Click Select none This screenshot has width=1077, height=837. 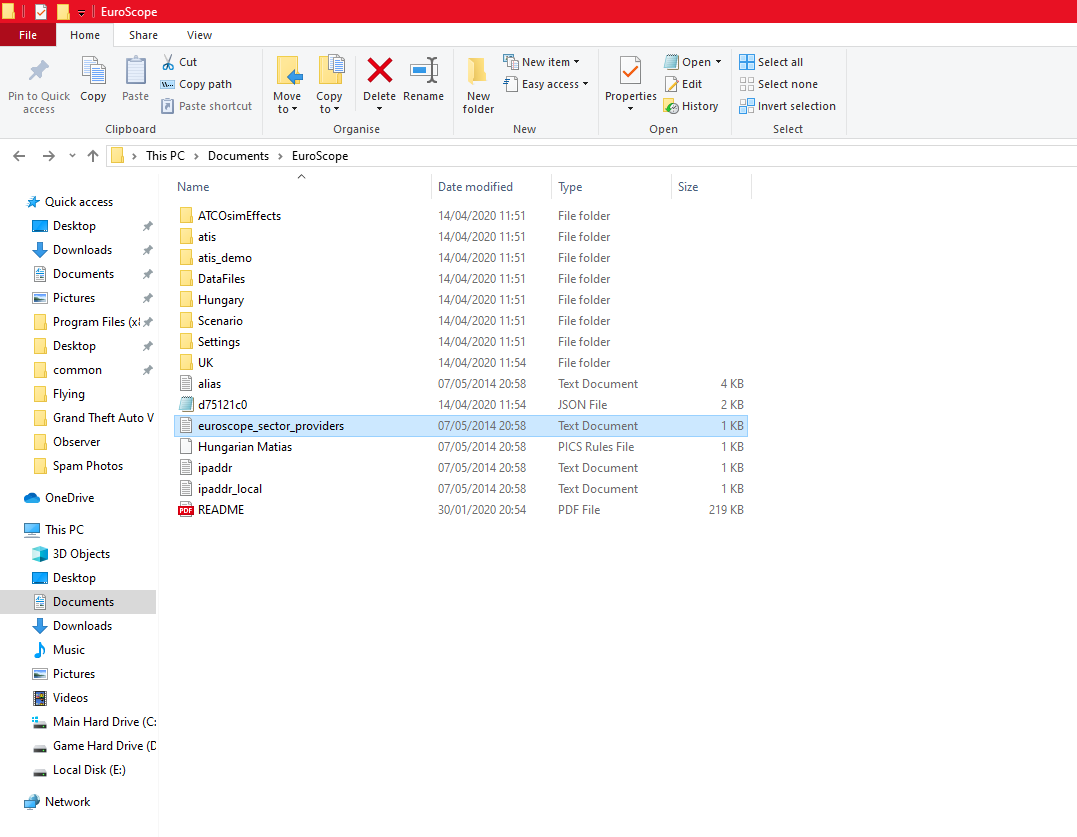tap(779, 83)
